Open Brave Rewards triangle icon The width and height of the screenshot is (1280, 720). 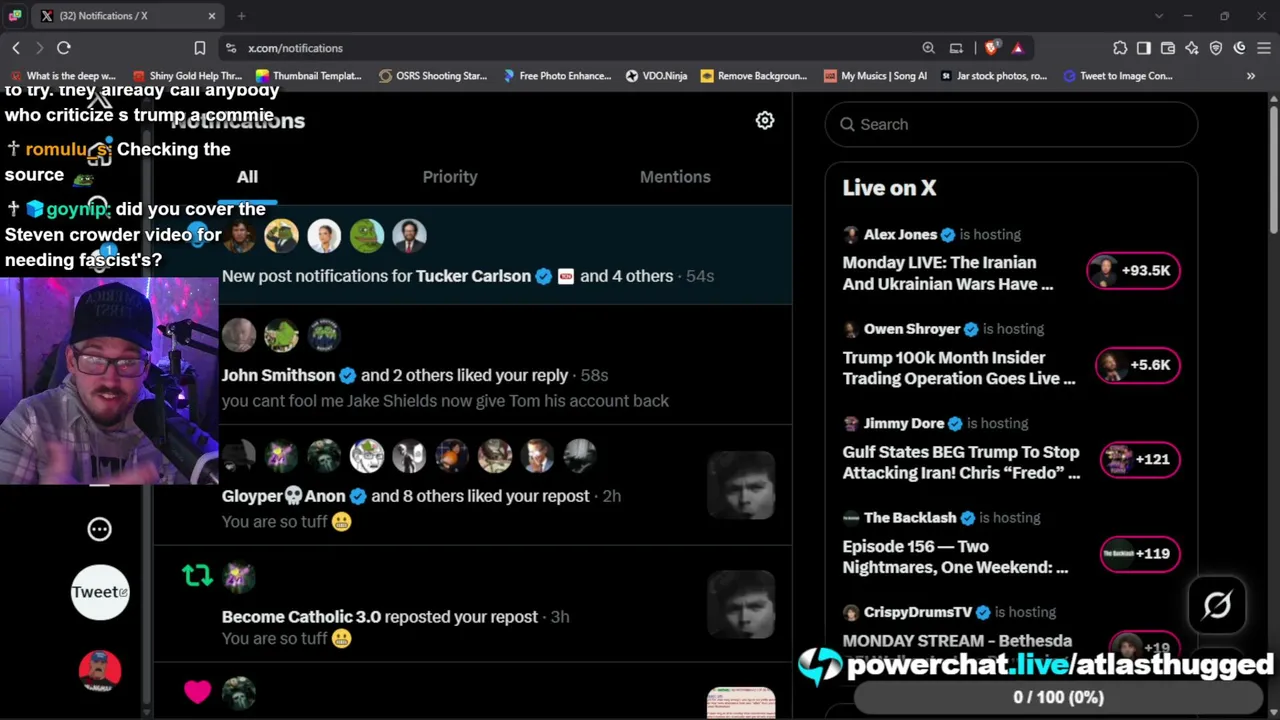point(1017,48)
